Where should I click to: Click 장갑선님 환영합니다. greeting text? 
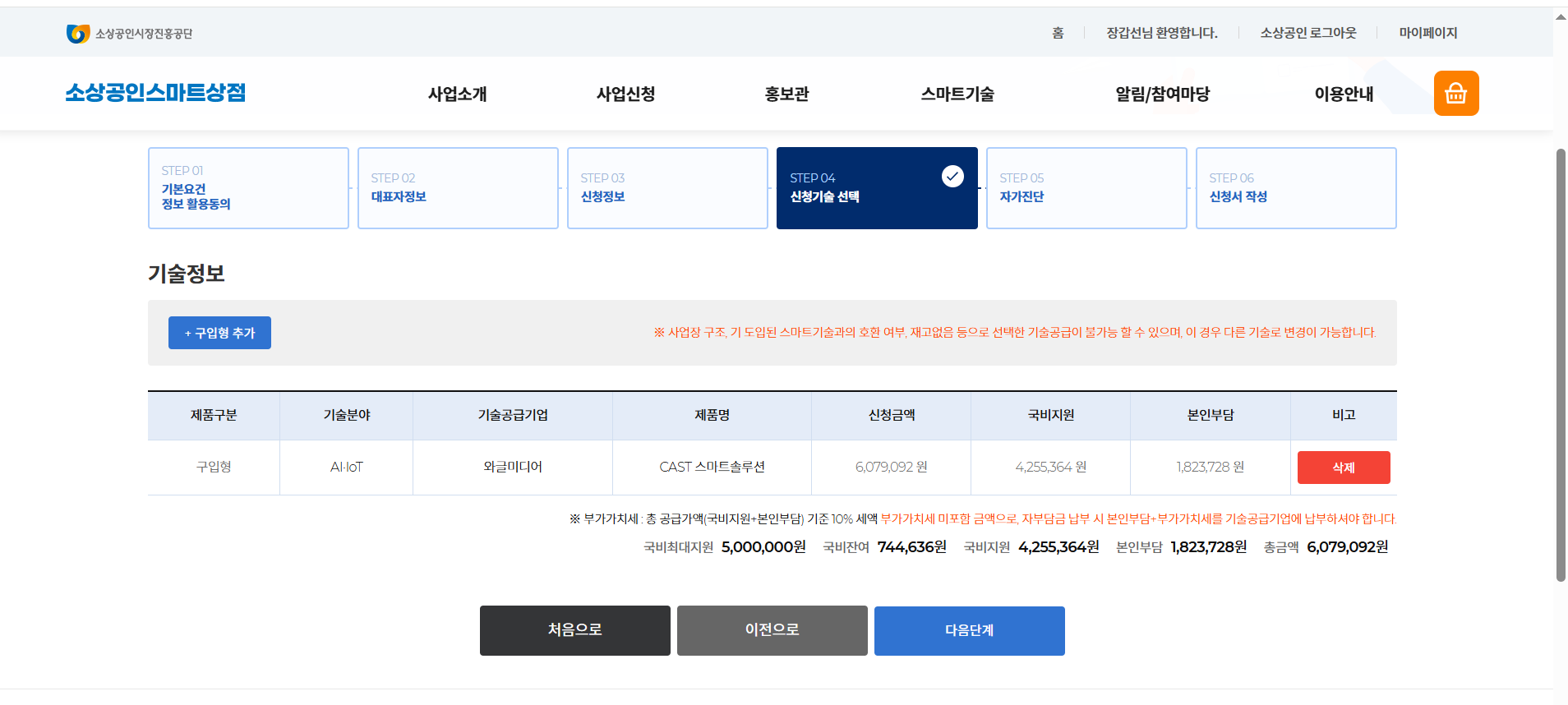[1162, 33]
